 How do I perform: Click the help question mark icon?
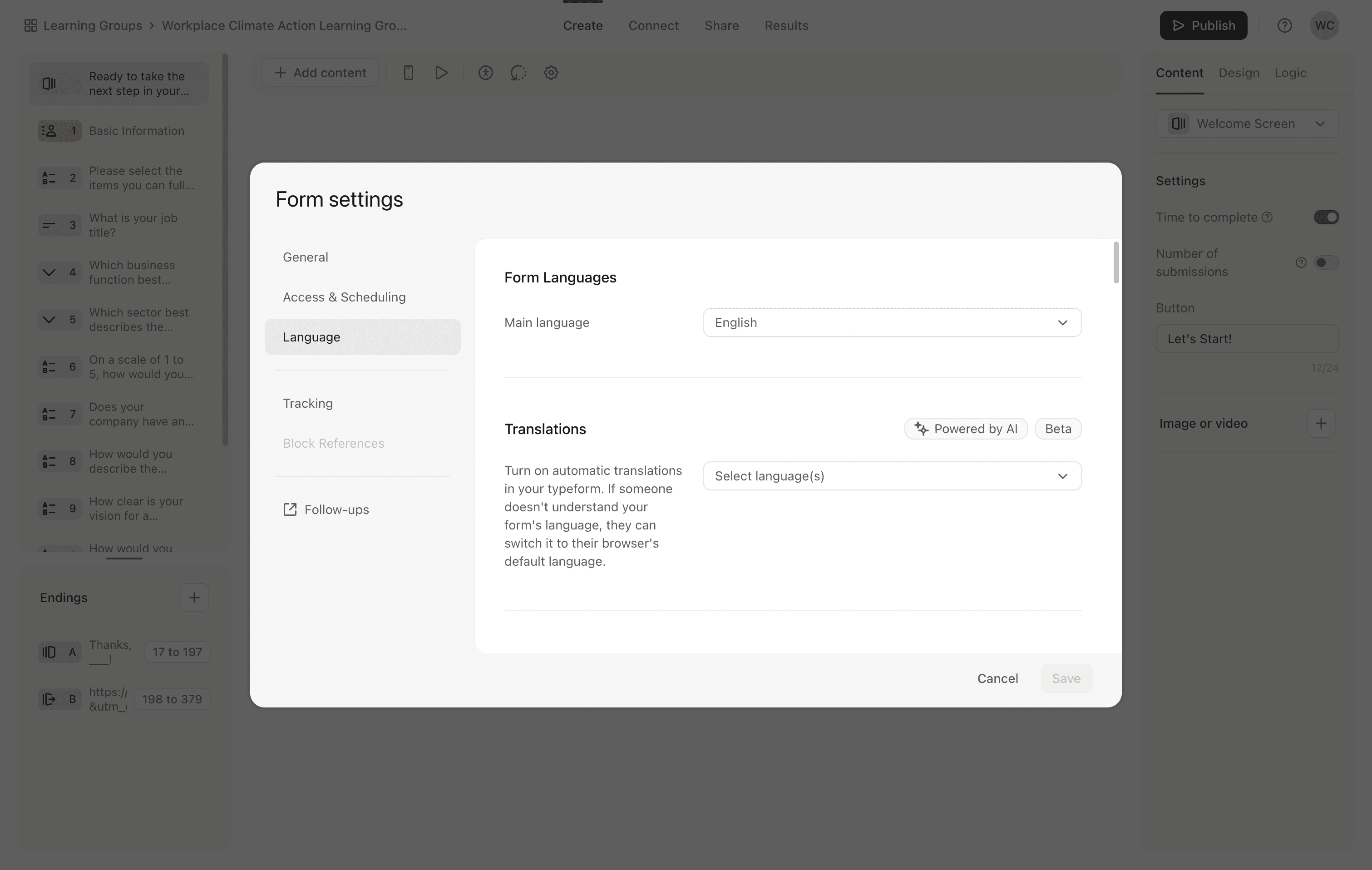point(1284,25)
